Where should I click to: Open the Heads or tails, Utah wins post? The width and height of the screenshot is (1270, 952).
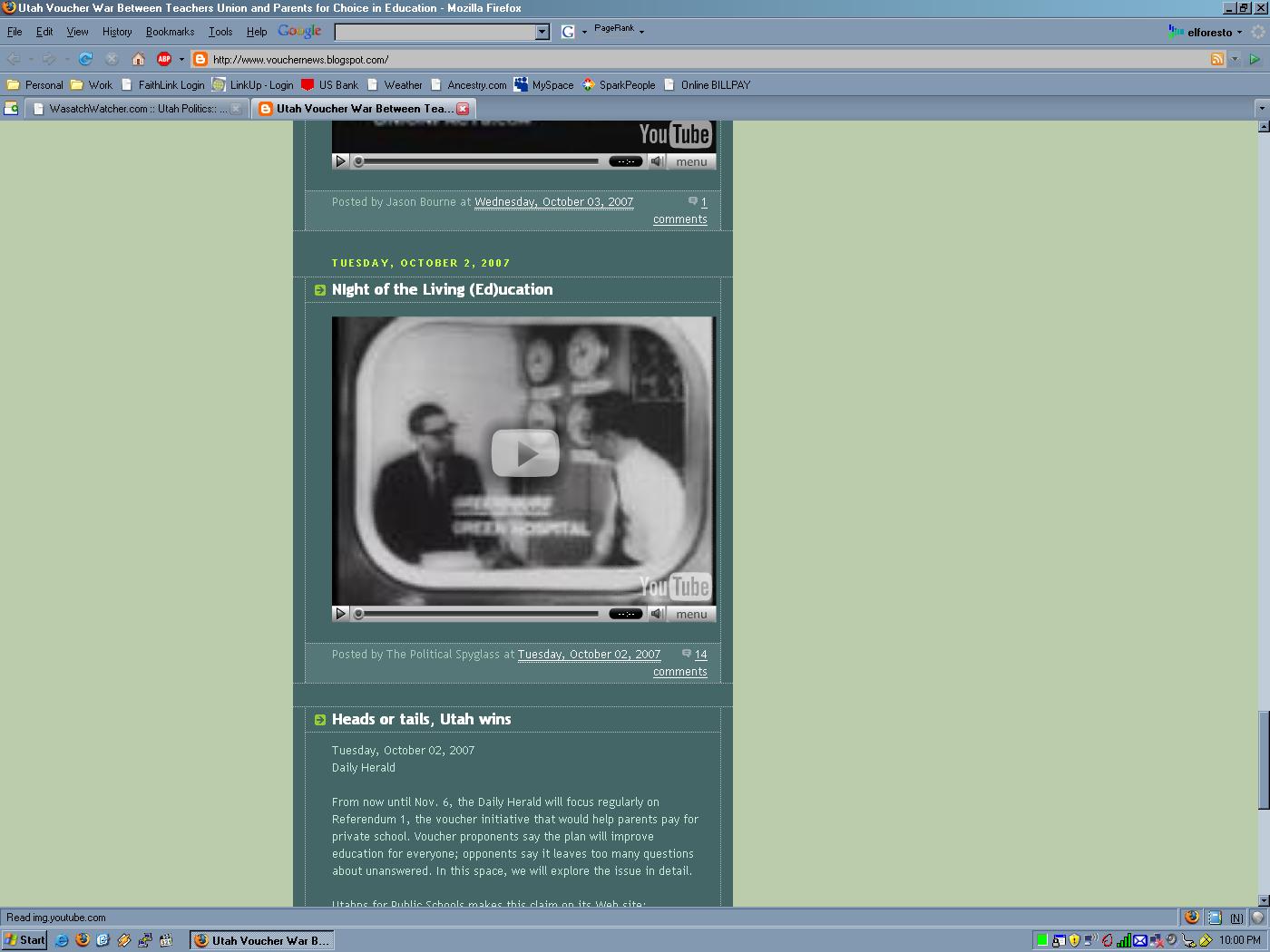click(421, 719)
